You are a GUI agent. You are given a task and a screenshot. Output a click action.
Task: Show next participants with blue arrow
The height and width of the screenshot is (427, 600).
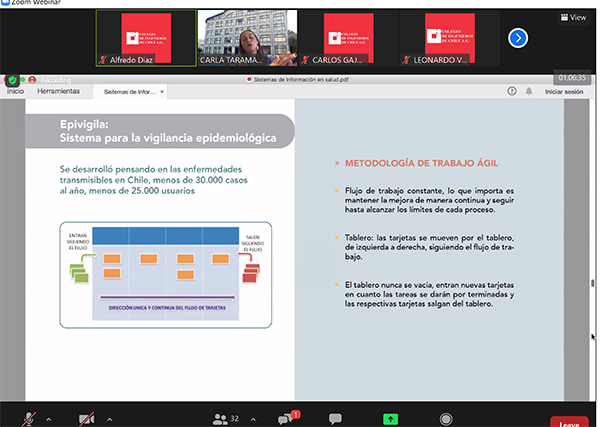coord(517,38)
